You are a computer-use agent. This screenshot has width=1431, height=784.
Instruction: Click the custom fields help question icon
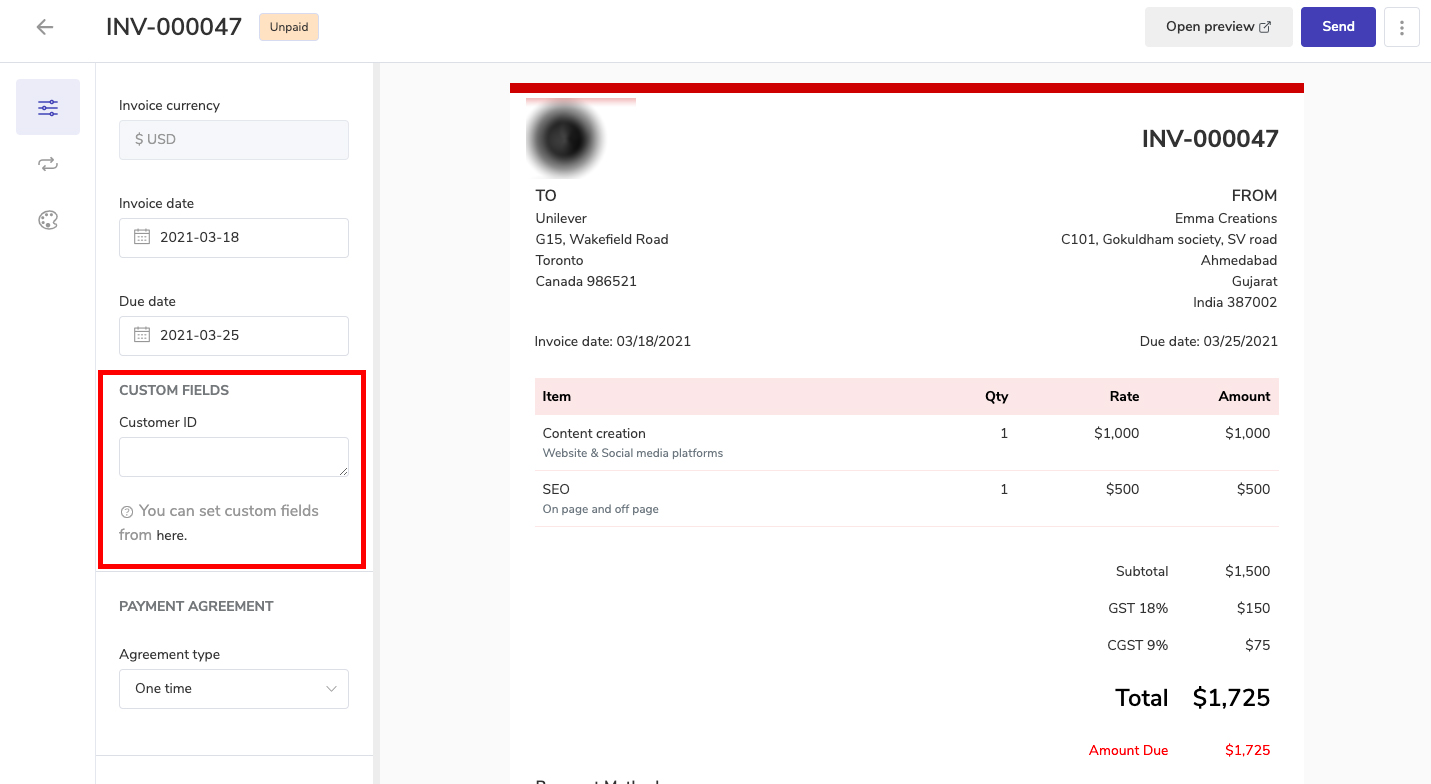(127, 512)
